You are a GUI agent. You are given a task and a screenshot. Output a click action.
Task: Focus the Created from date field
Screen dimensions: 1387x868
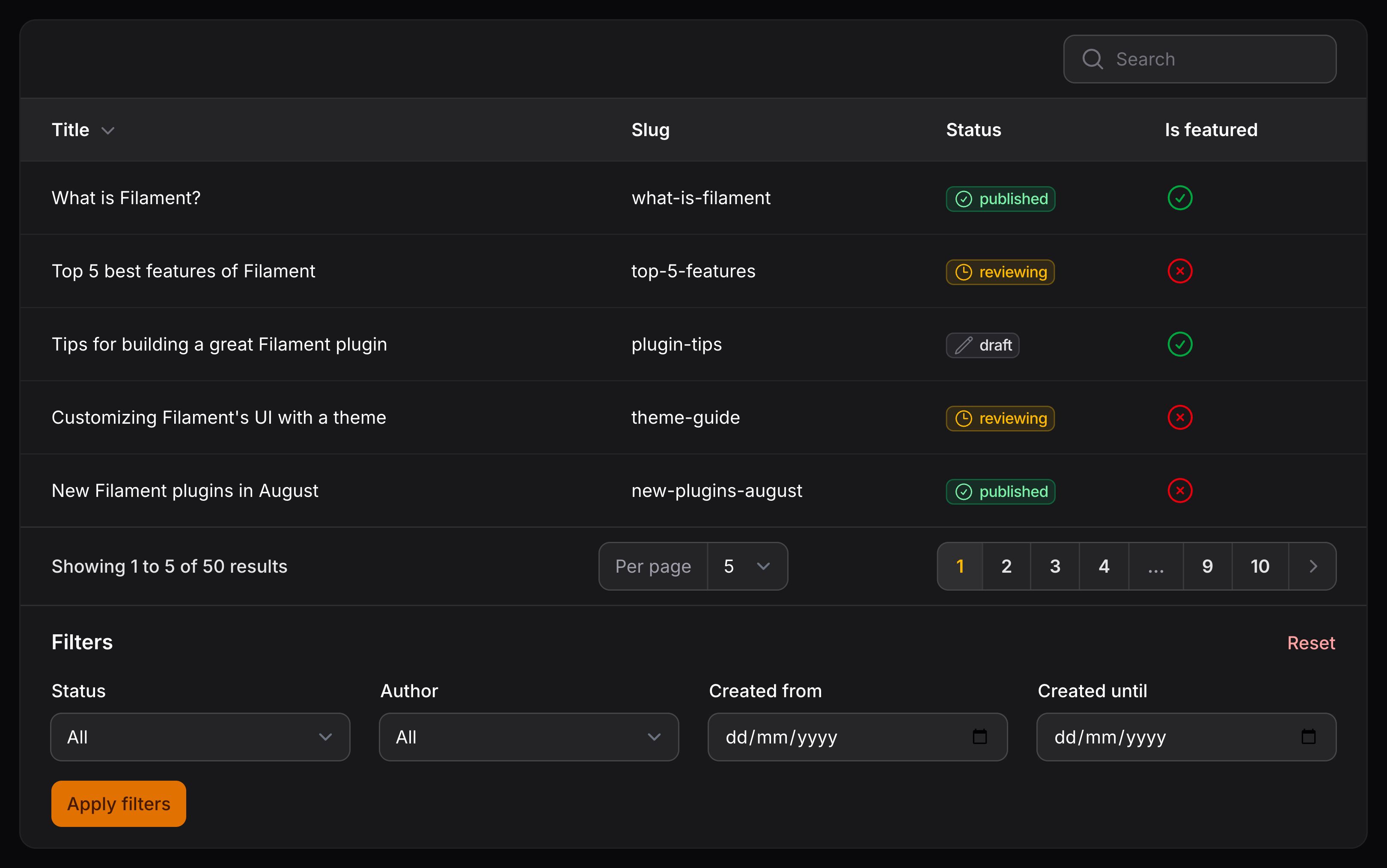[858, 737]
